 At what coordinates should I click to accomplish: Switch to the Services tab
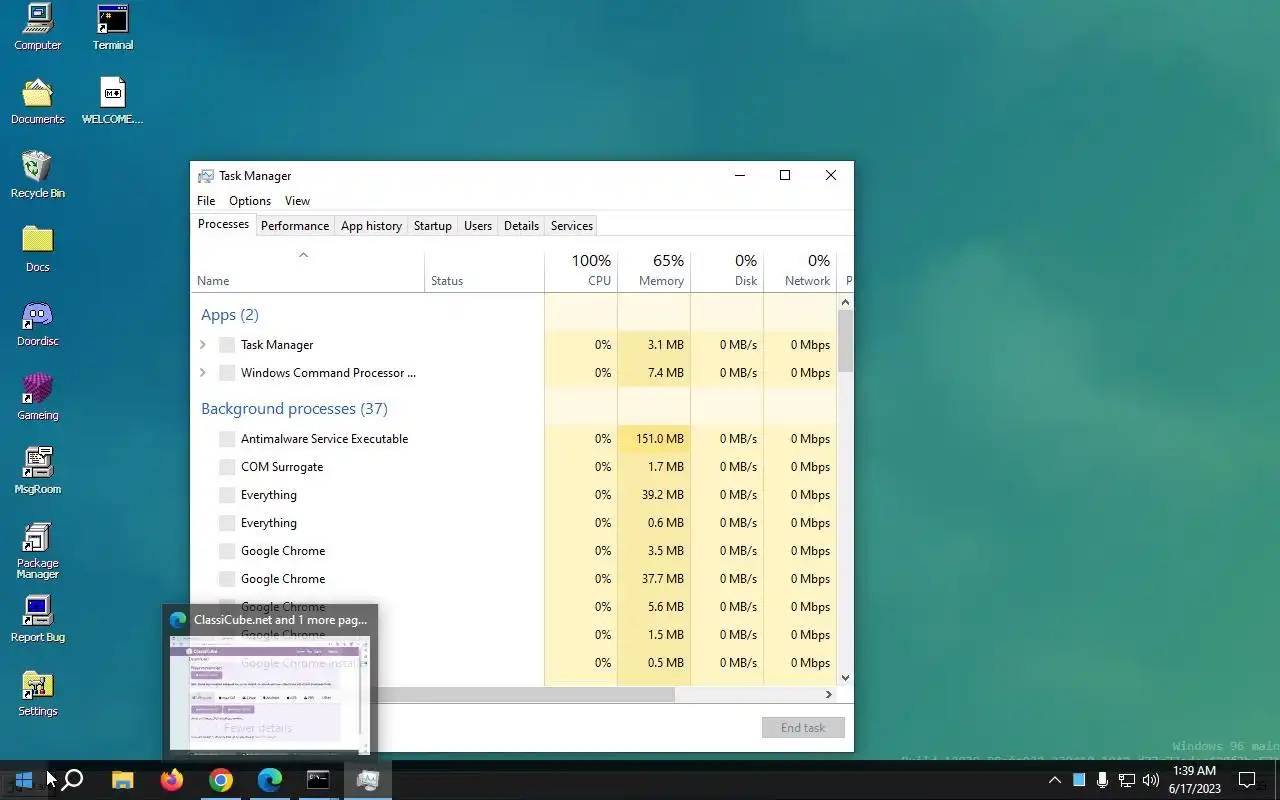(572, 226)
